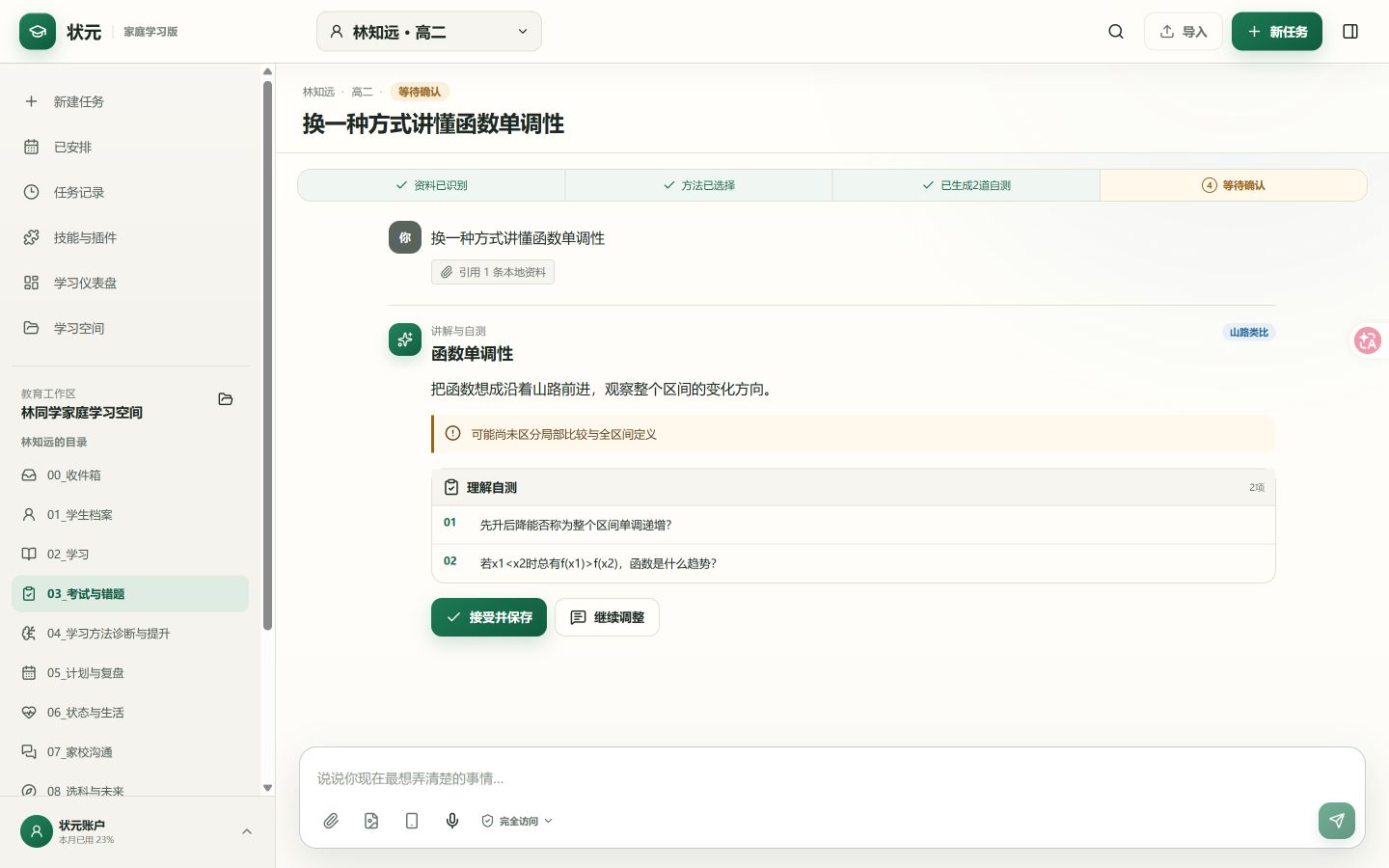The image size is (1389, 868).
Task: Open 技能与插件 in sidebar
Action: (130, 237)
